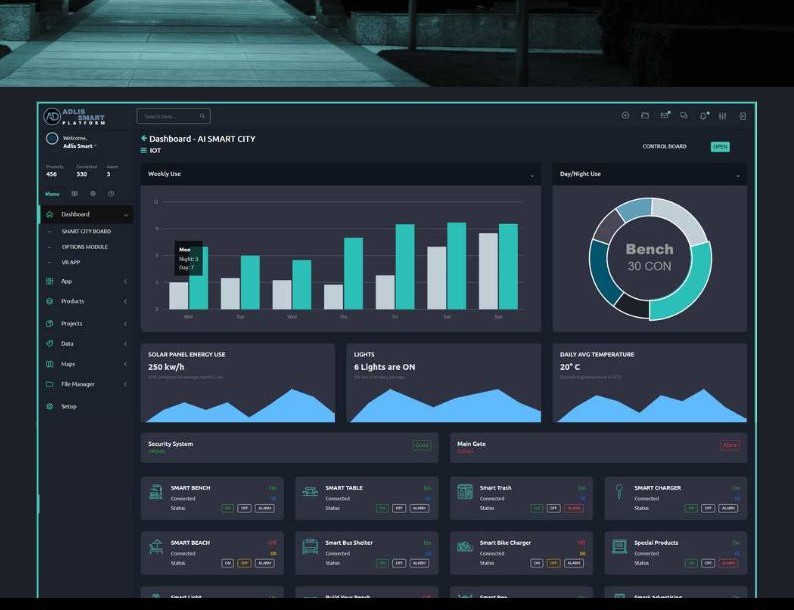The width and height of the screenshot is (794, 610).
Task: Click the hamburger icon next to IOT
Action: click(144, 150)
